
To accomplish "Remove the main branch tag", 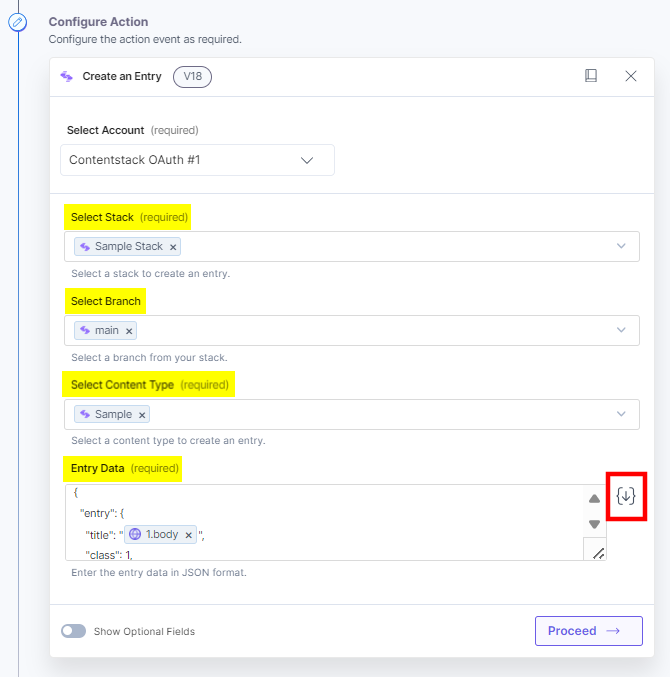I will [130, 331].
